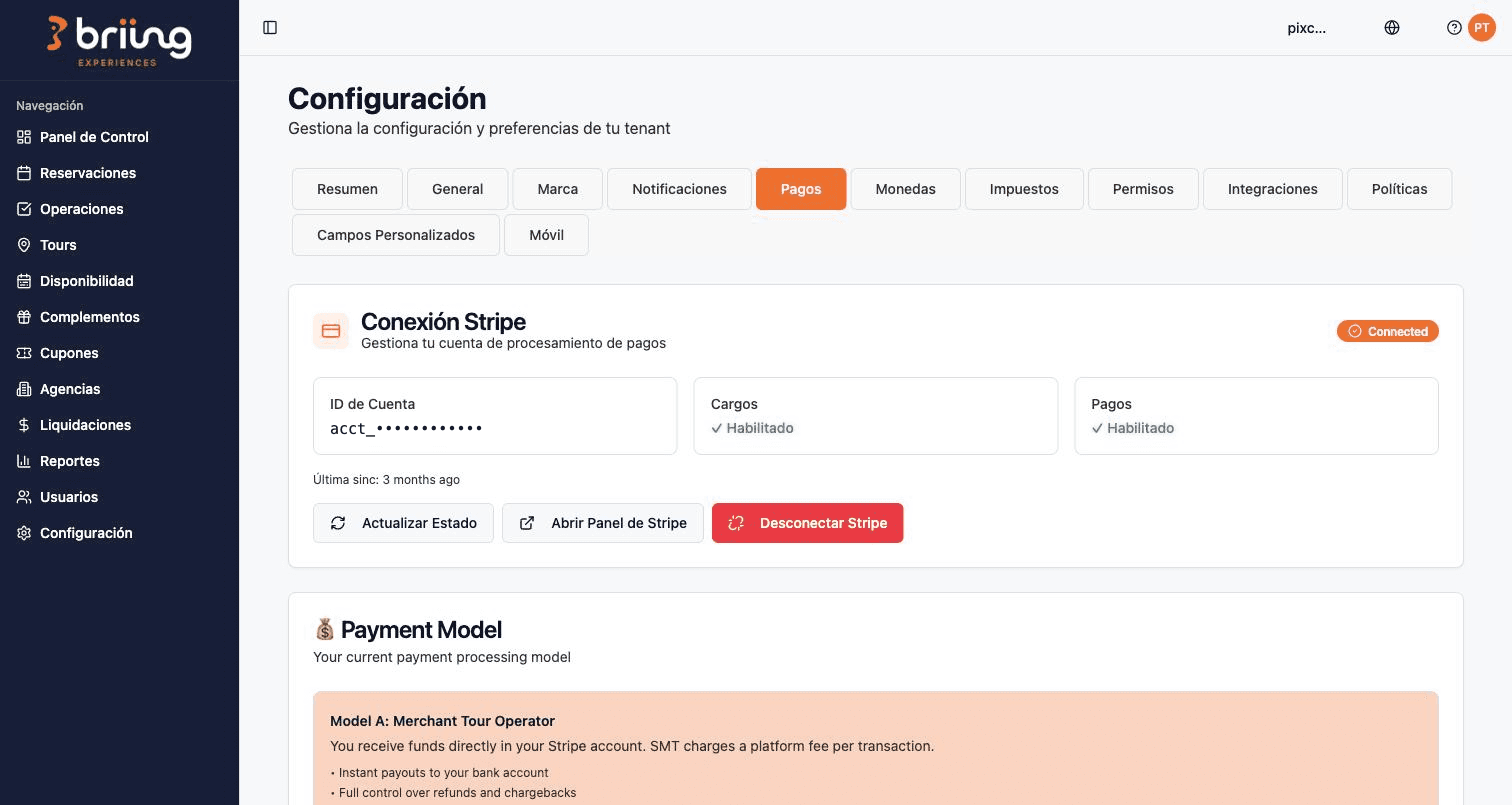Click the Conexión Stripe card icon
1512x805 pixels.
(x=331, y=331)
